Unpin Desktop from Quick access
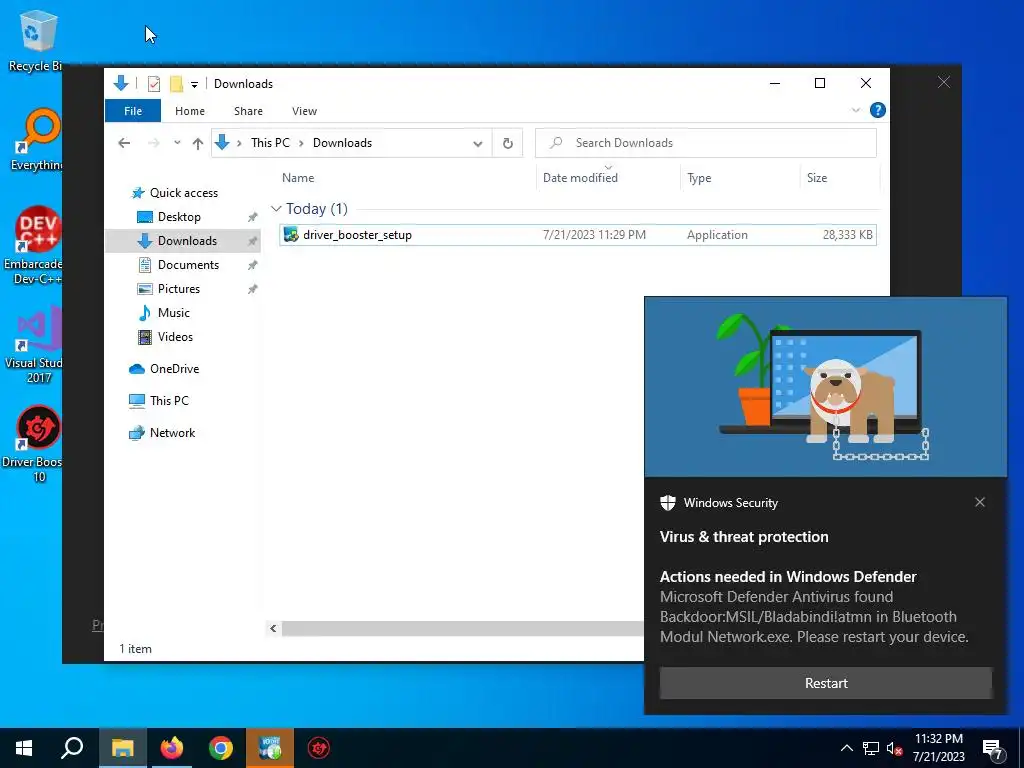This screenshot has height=768, width=1024. 252,217
